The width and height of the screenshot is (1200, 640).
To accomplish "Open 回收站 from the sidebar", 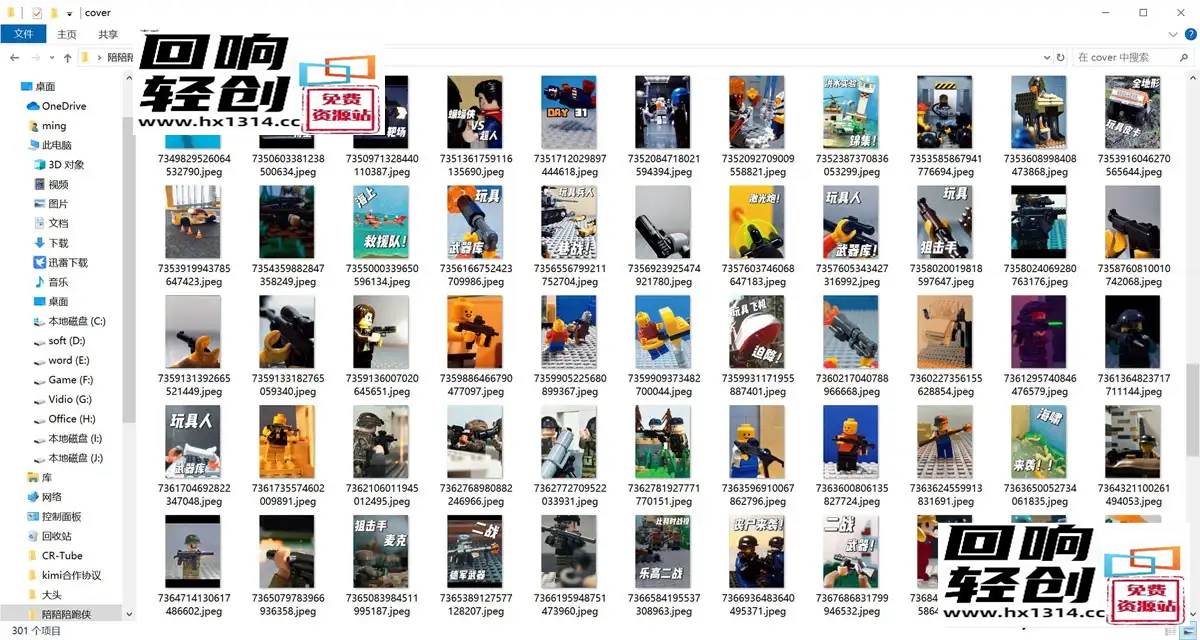I will tap(57, 536).
